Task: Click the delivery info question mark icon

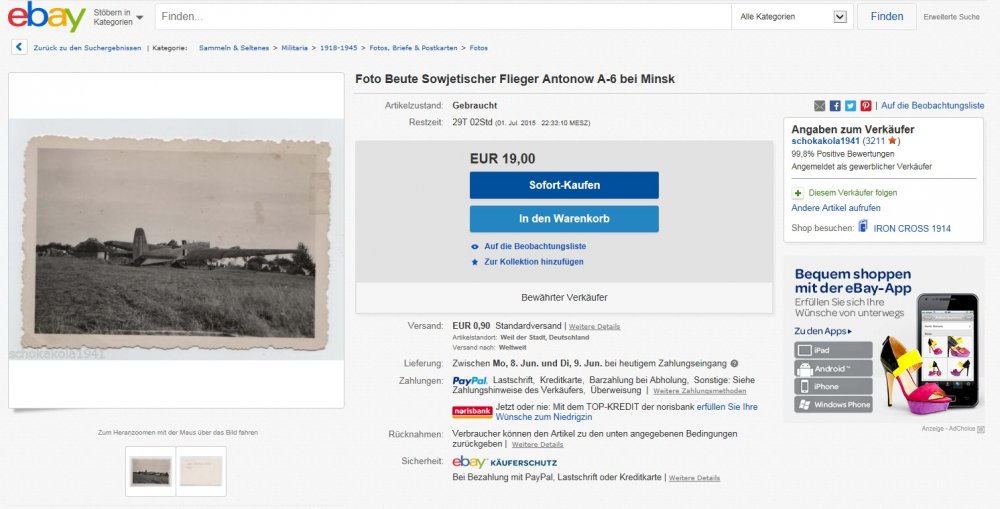Action: [x=735, y=363]
